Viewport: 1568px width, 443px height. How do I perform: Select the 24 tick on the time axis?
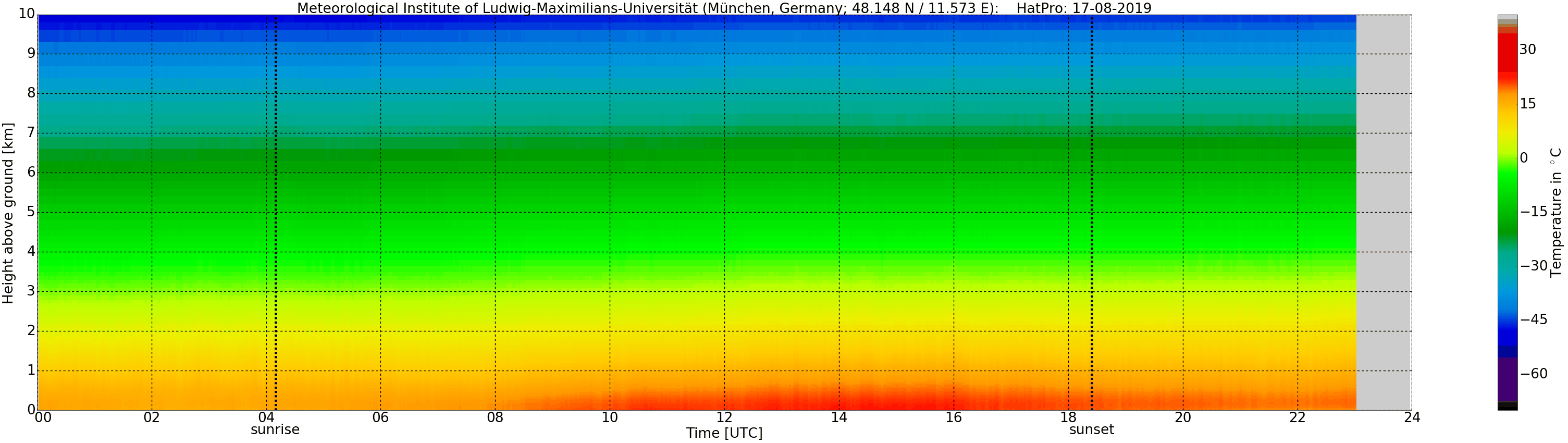pyautogui.click(x=1412, y=417)
